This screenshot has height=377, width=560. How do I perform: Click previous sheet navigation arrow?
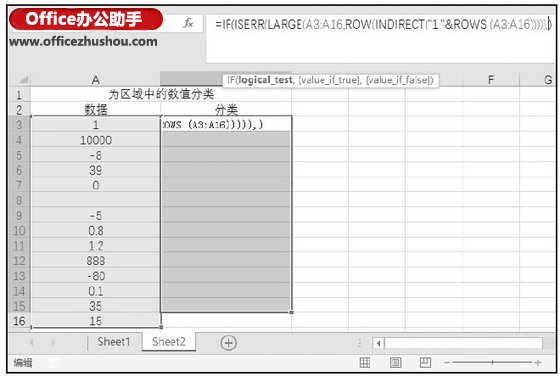[x=31, y=343]
